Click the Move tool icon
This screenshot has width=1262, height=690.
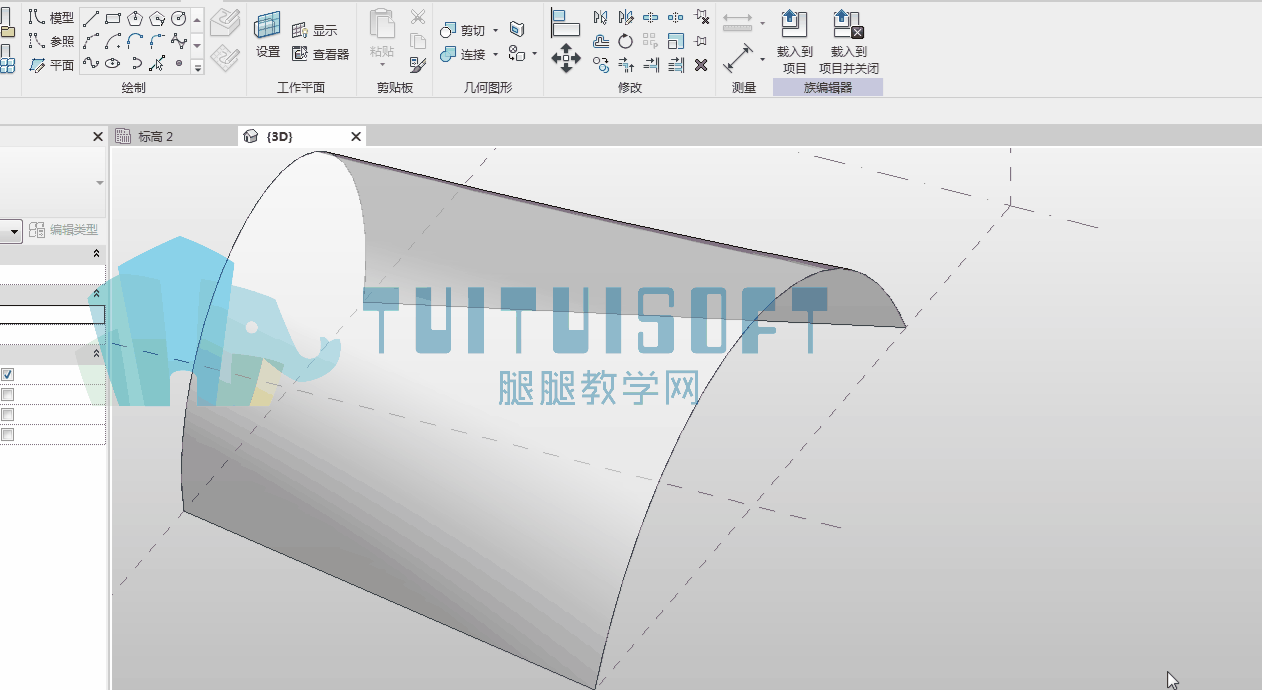coord(566,57)
